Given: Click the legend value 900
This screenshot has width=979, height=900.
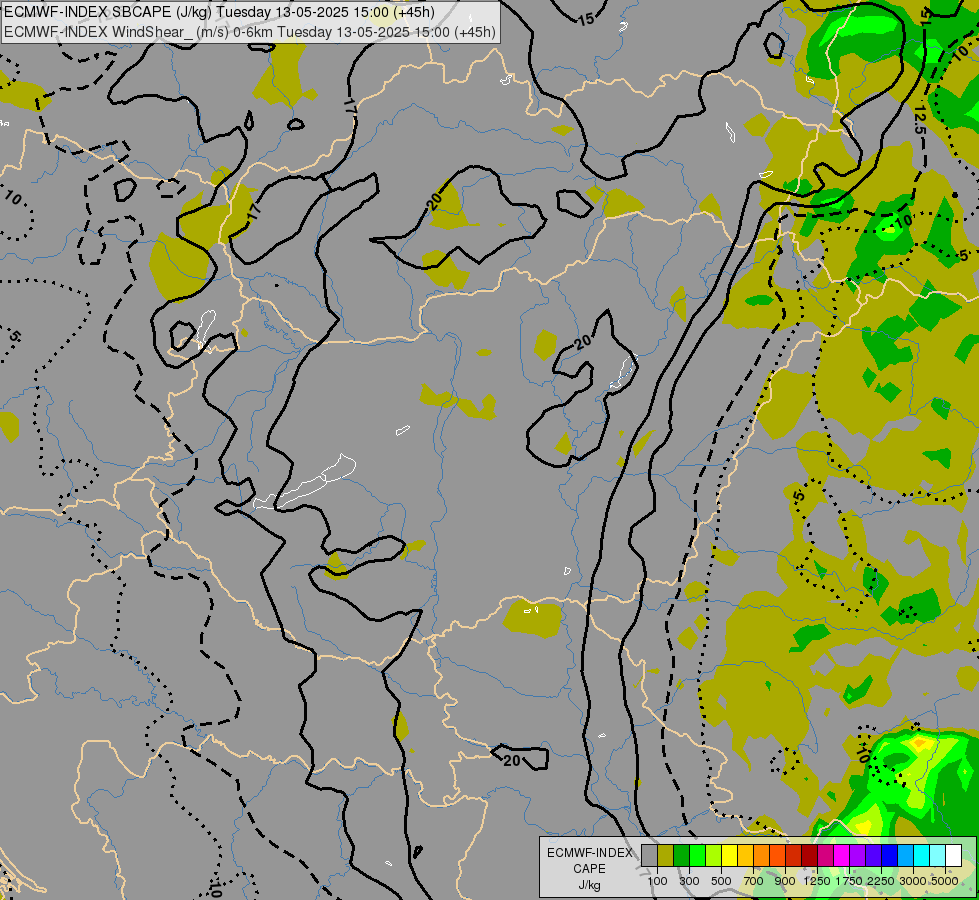Looking at the screenshot, I should pos(785,881).
